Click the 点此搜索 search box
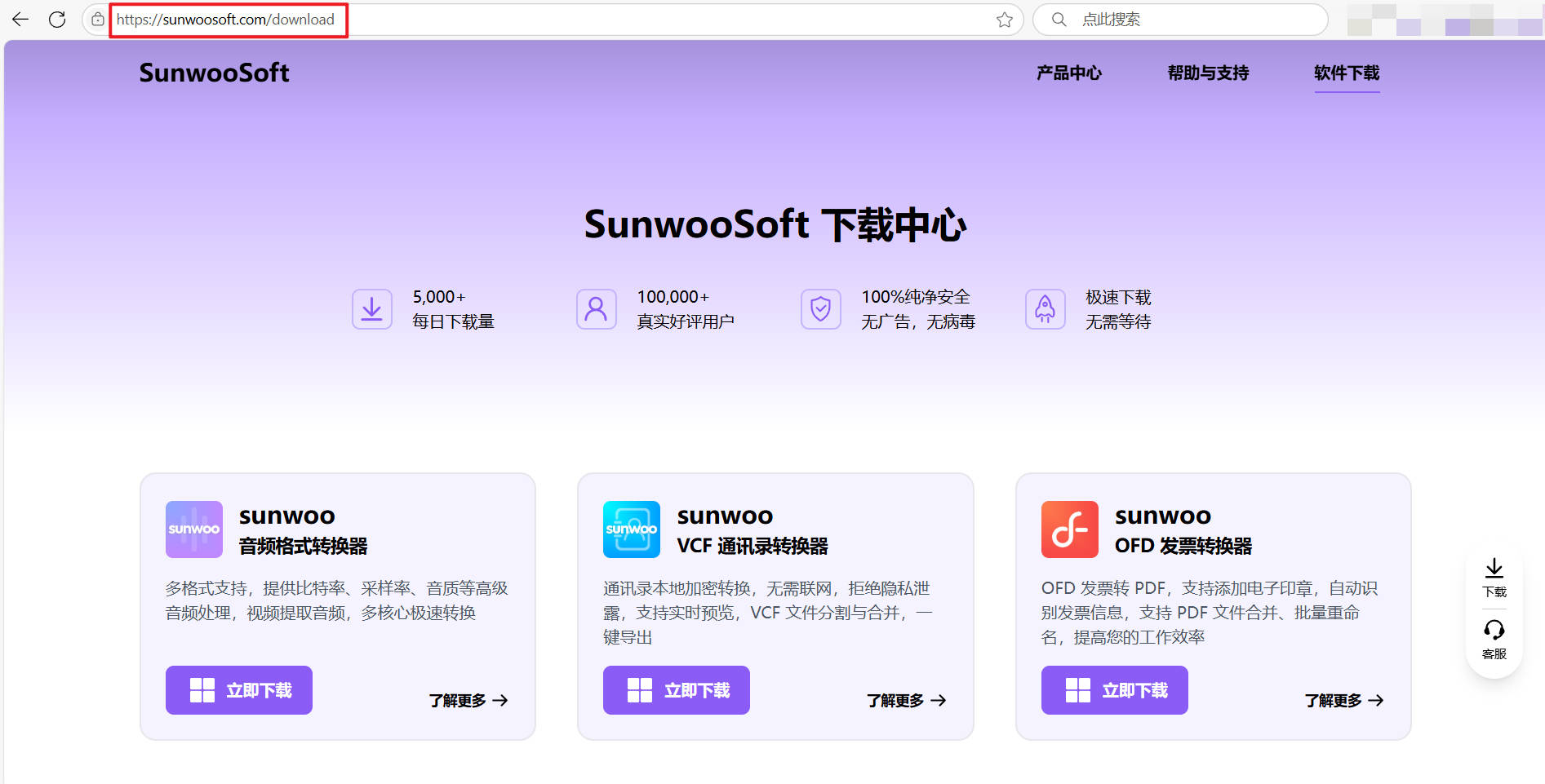Screen dimensions: 1545x784 1180,20
